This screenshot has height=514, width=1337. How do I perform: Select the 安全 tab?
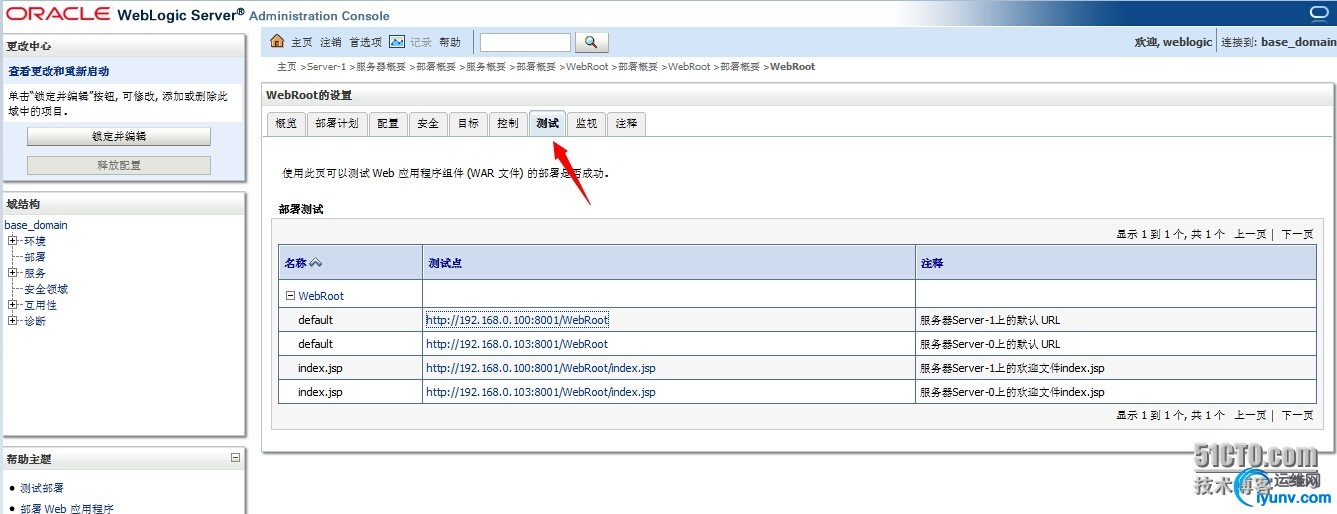pos(428,123)
